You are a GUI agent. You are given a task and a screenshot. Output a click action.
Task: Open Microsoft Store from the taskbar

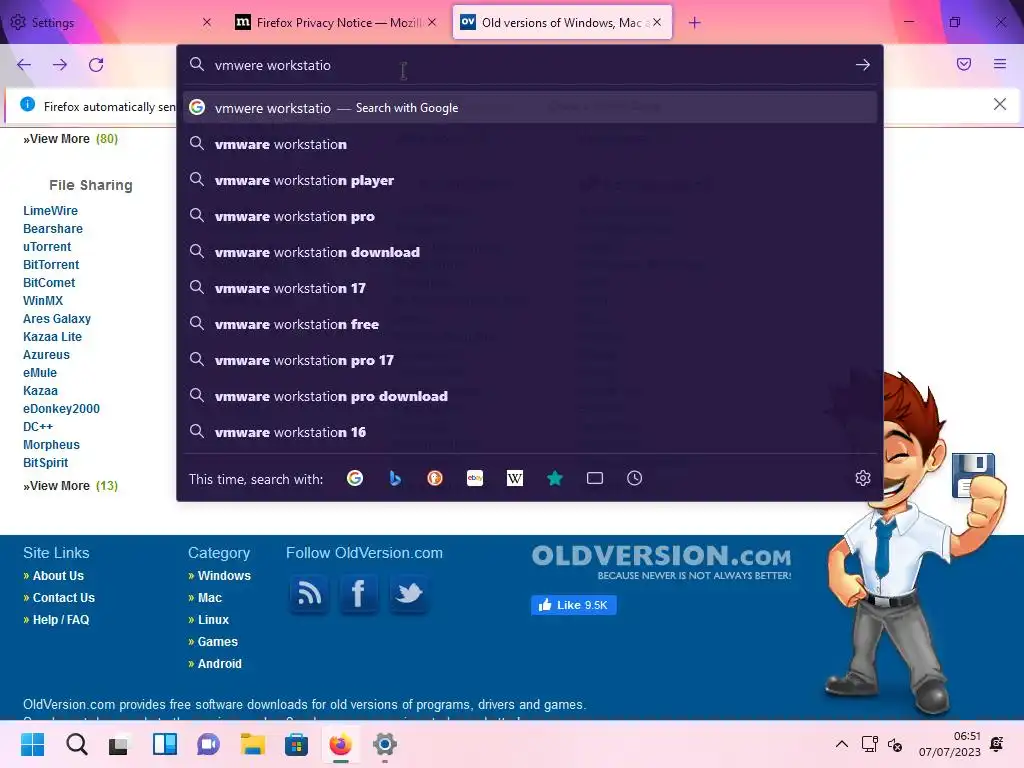point(296,744)
